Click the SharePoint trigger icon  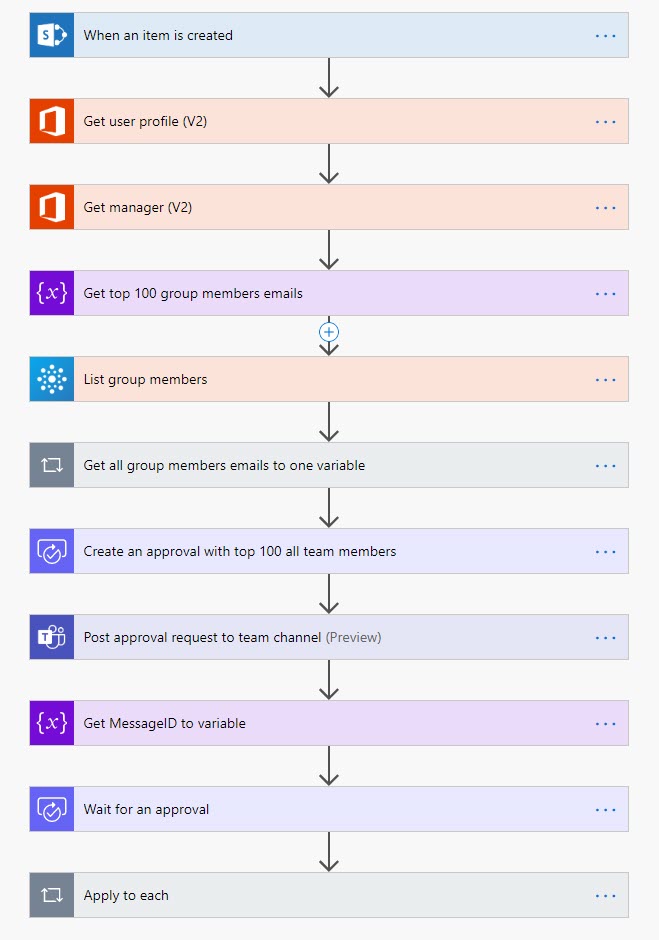tap(51, 35)
